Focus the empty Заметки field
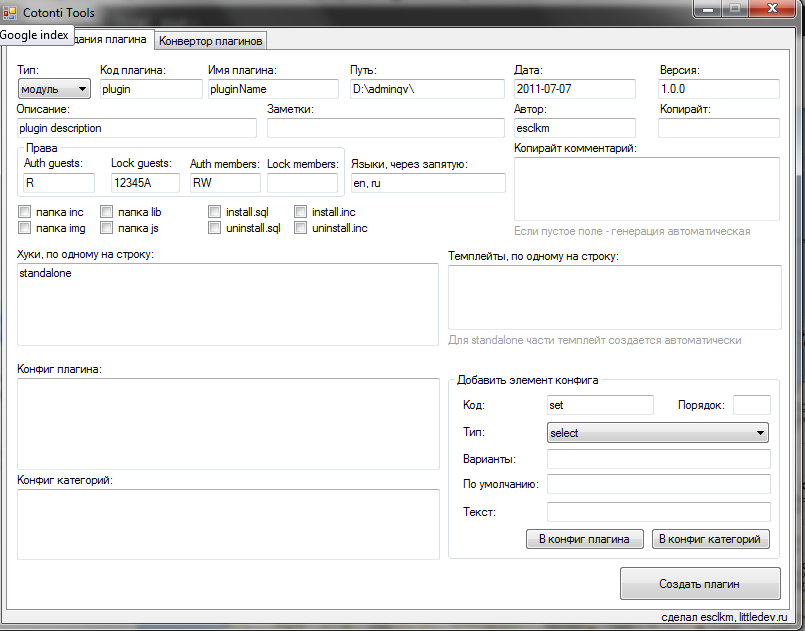Screen dimensions: 805x631 (x=386, y=128)
